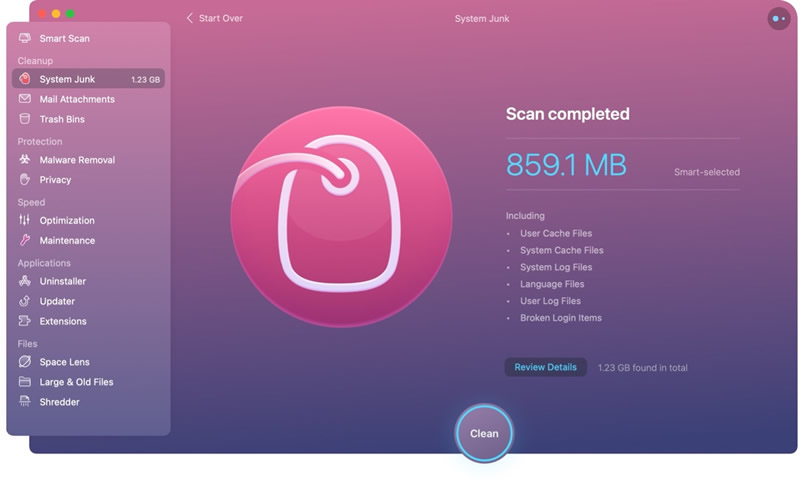This screenshot has height=487, width=800.
Task: Click the Speed section header
Action: [x=31, y=202]
